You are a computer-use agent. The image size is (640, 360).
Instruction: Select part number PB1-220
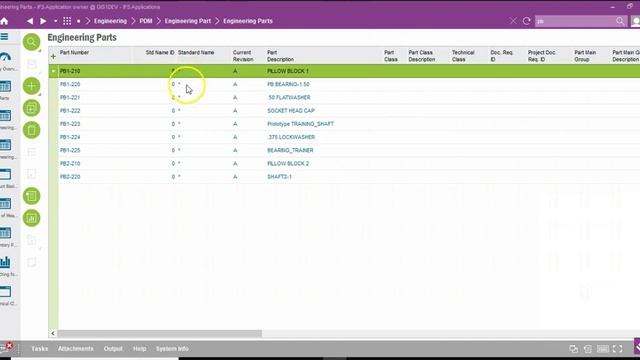click(x=70, y=84)
